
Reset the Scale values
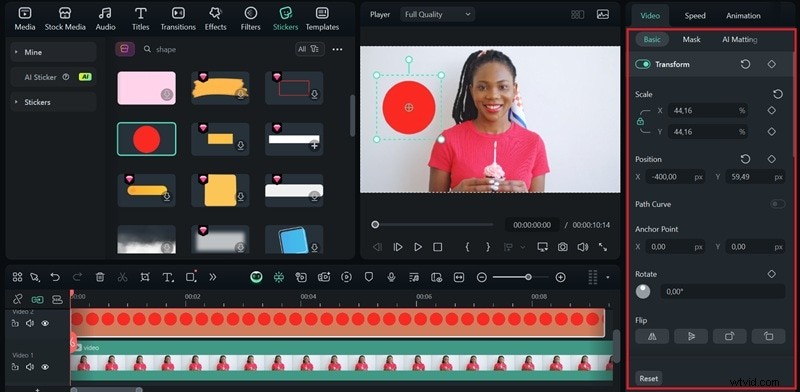point(778,94)
